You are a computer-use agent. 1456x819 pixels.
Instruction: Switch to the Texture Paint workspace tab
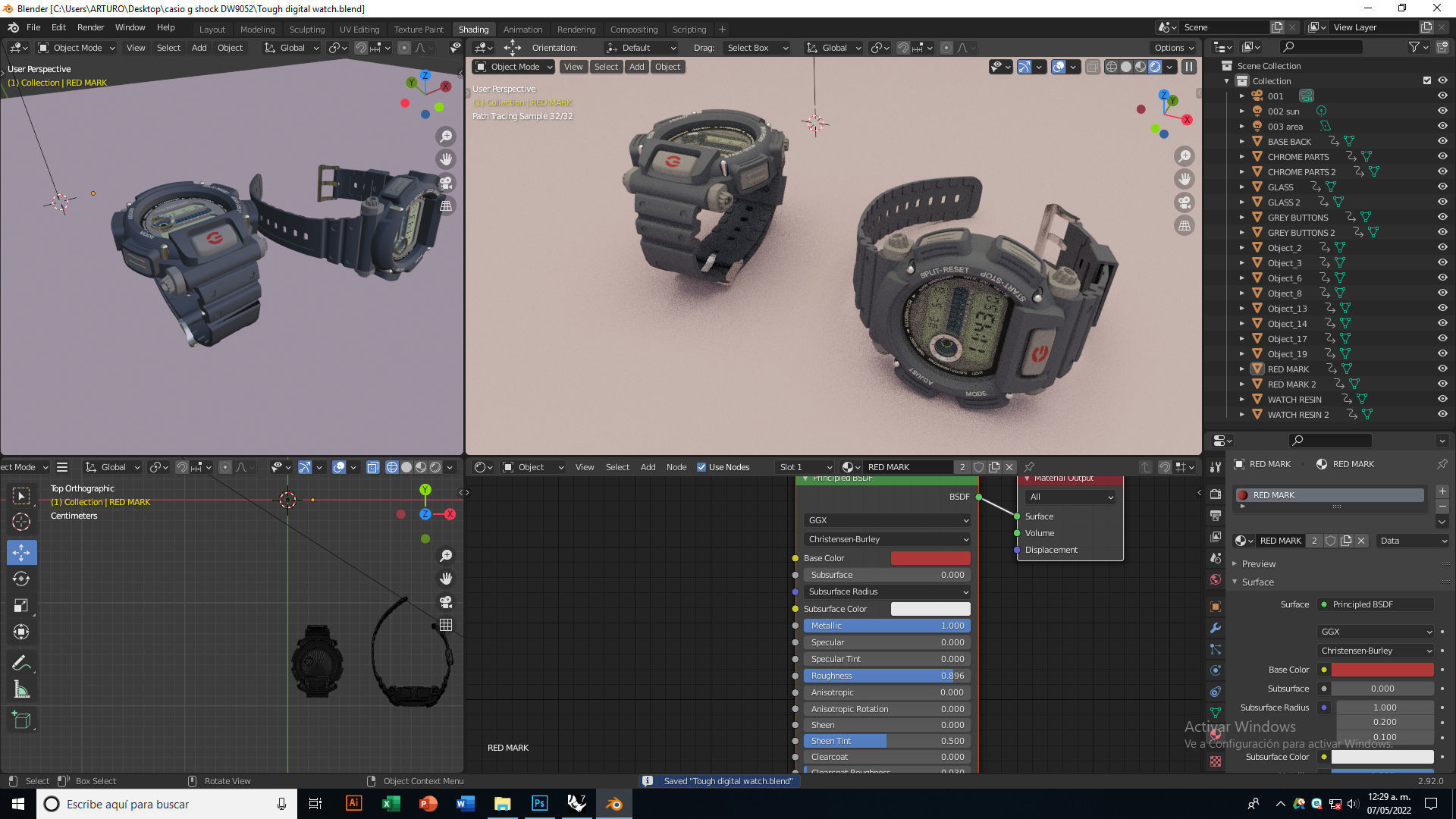419,30
